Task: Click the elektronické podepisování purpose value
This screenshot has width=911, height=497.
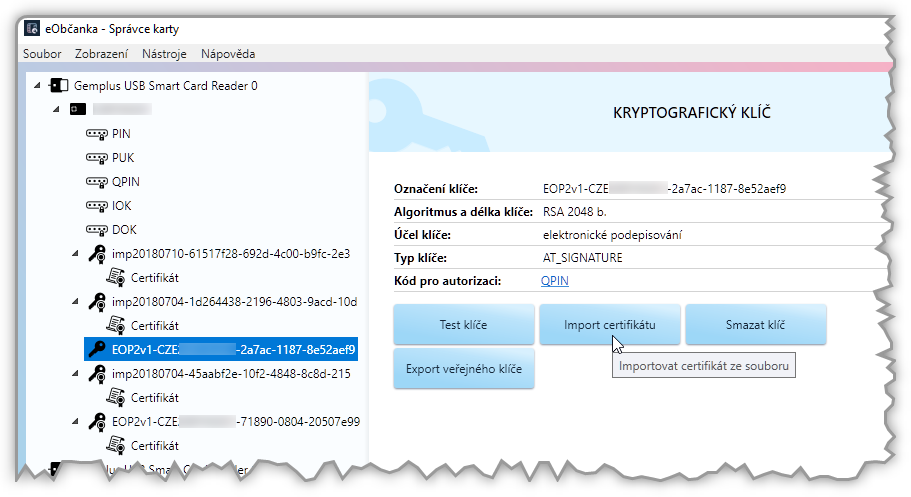Action: 612,235
